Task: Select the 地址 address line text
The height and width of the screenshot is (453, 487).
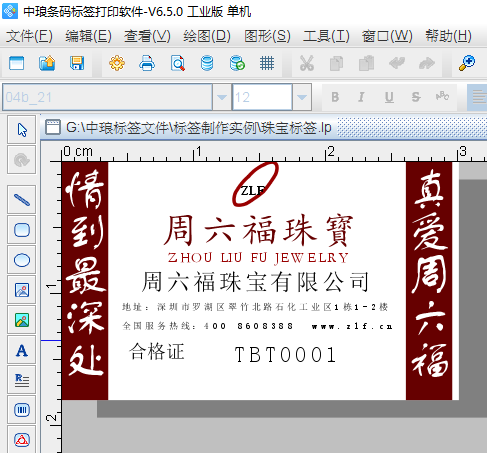Action: [255, 307]
